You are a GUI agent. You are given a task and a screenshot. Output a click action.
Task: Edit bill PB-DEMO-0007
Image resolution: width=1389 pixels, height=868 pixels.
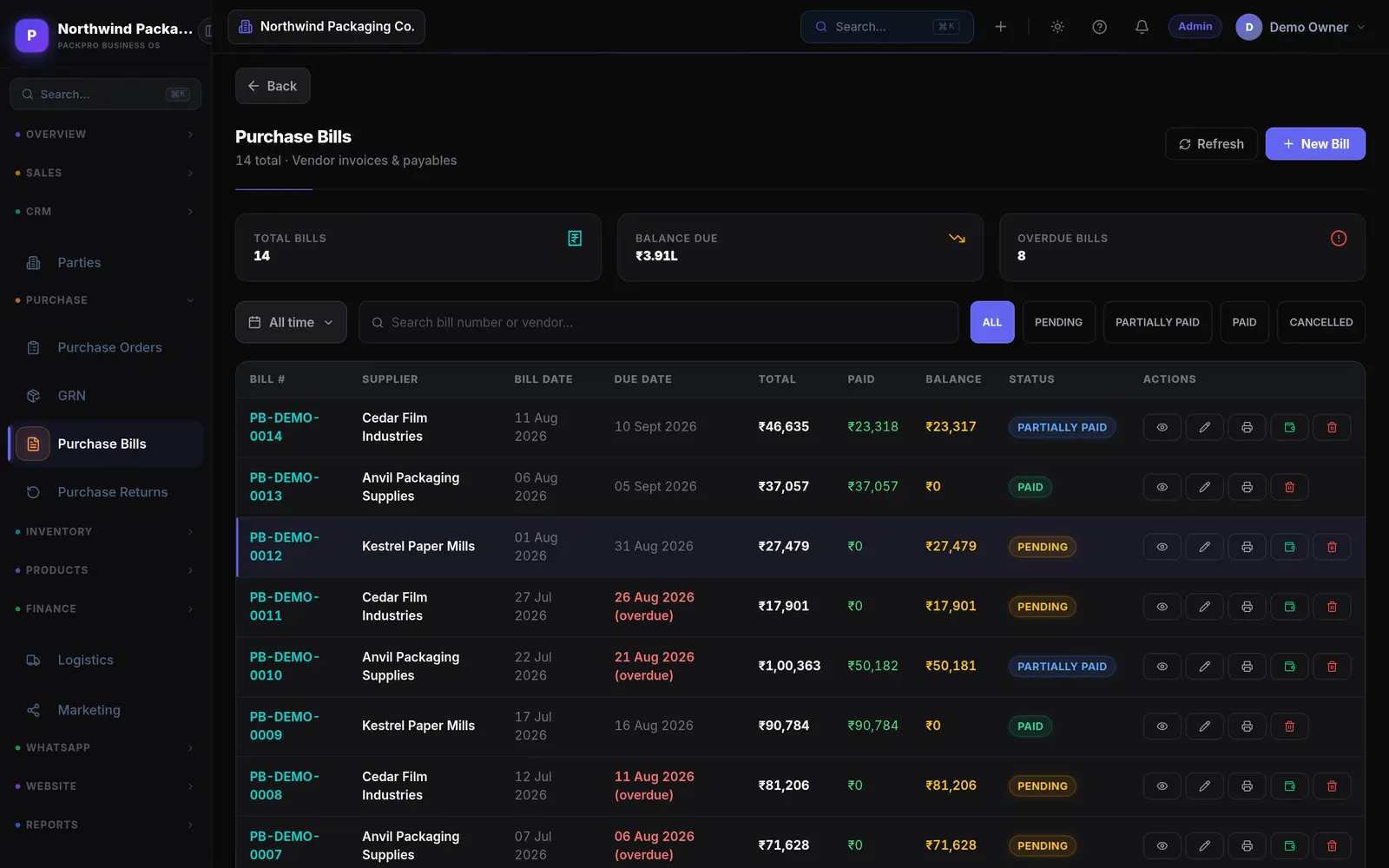coord(1204,846)
